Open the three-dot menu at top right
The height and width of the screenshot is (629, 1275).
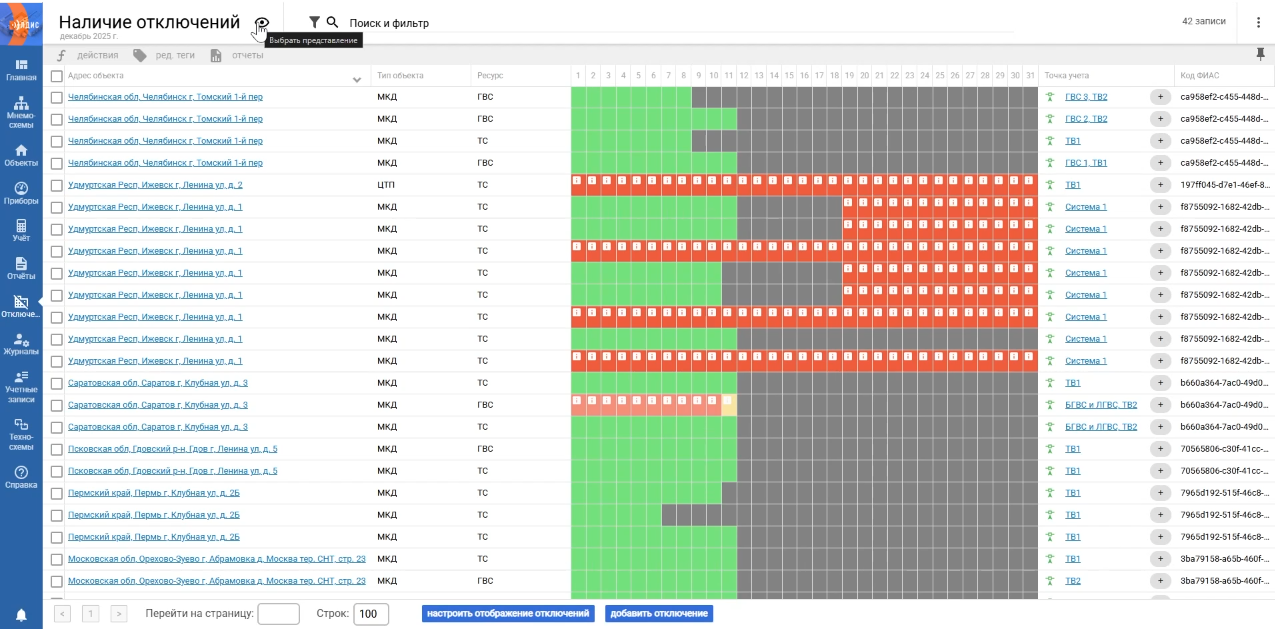1258,23
